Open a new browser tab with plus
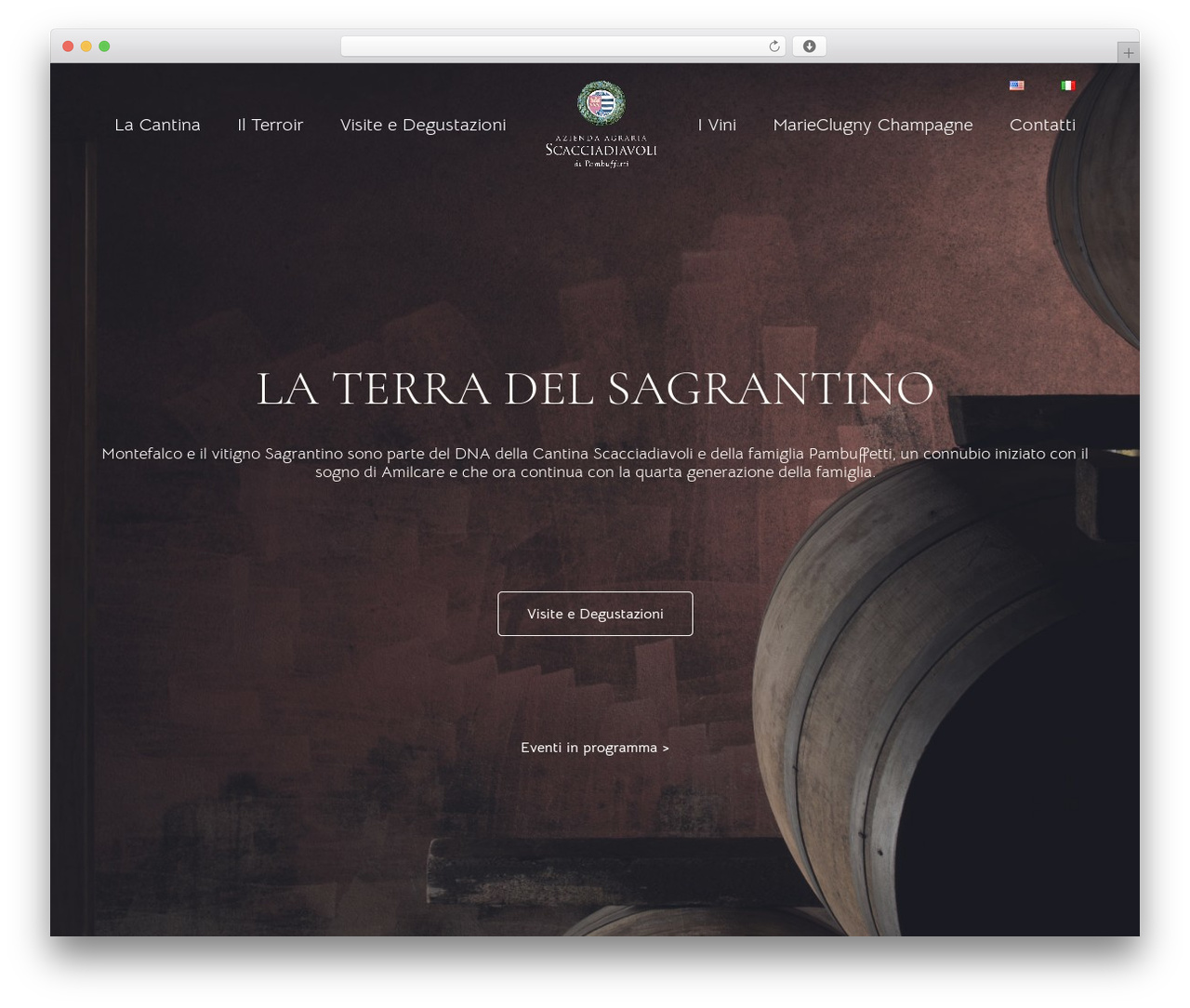 [1128, 53]
